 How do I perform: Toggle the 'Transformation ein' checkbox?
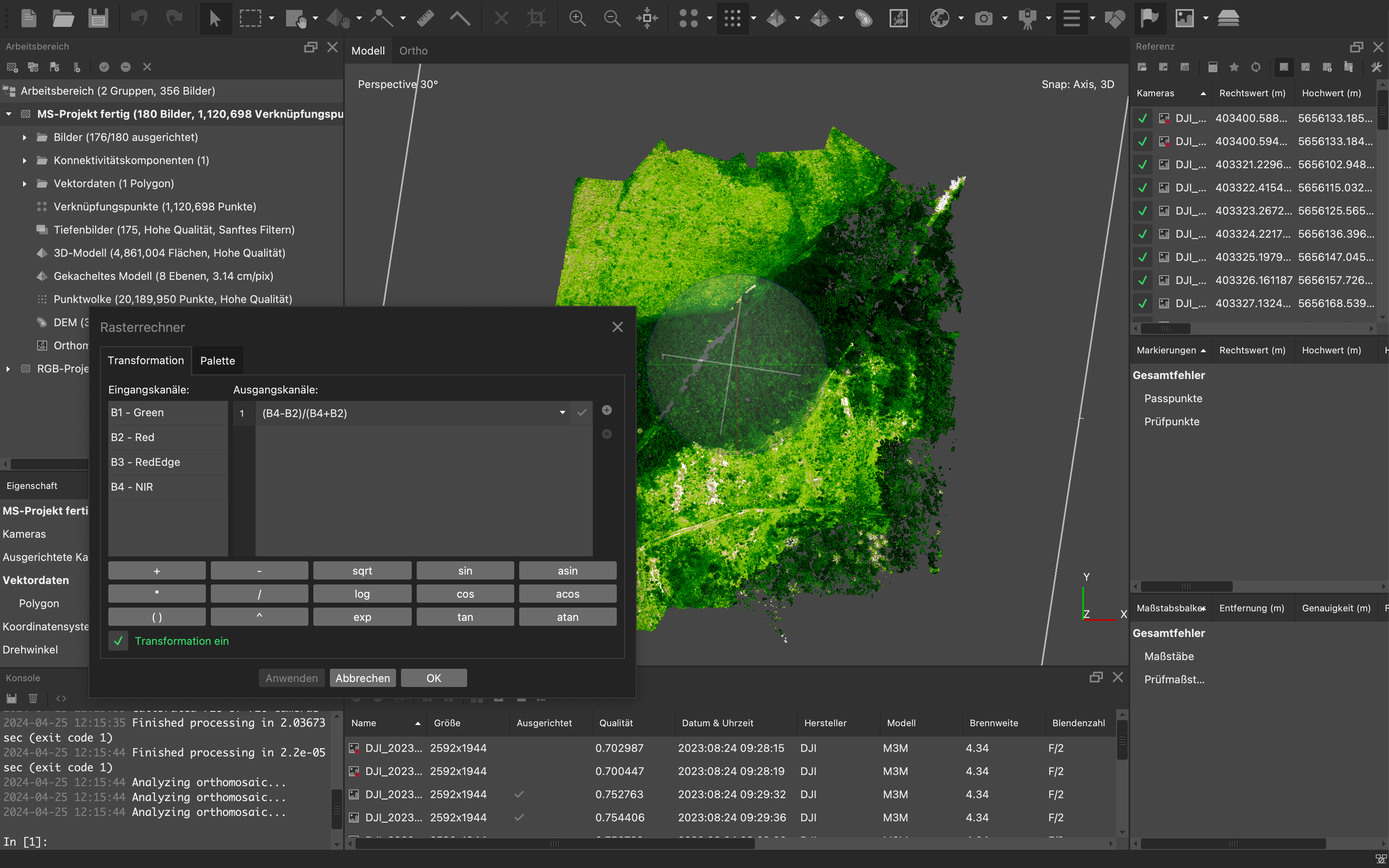[118, 641]
